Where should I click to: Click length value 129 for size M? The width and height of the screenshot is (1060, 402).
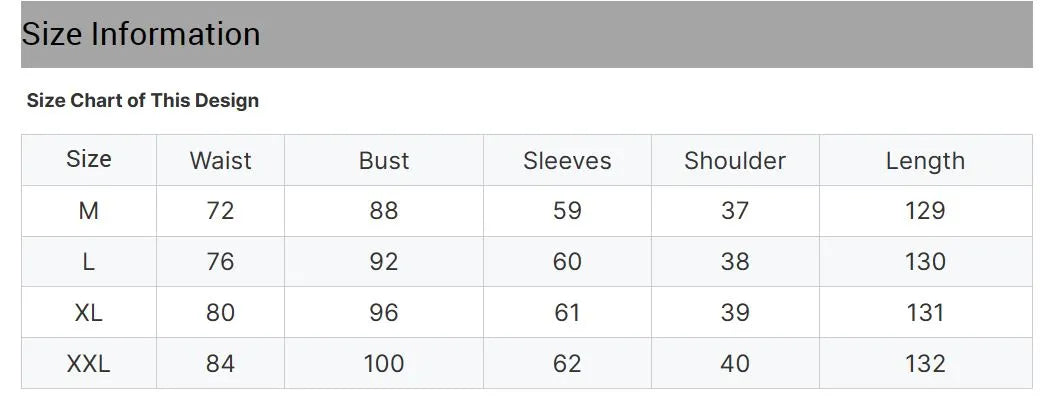925,211
